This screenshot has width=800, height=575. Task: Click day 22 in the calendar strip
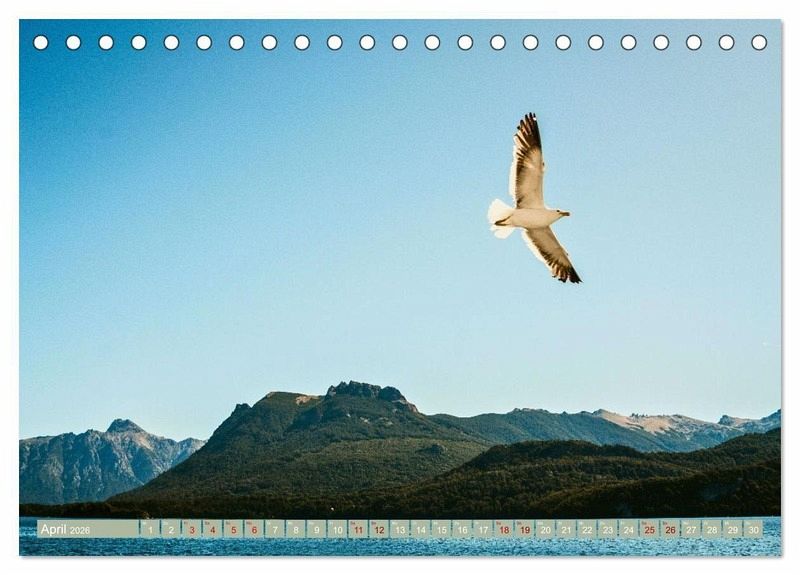tap(587, 529)
